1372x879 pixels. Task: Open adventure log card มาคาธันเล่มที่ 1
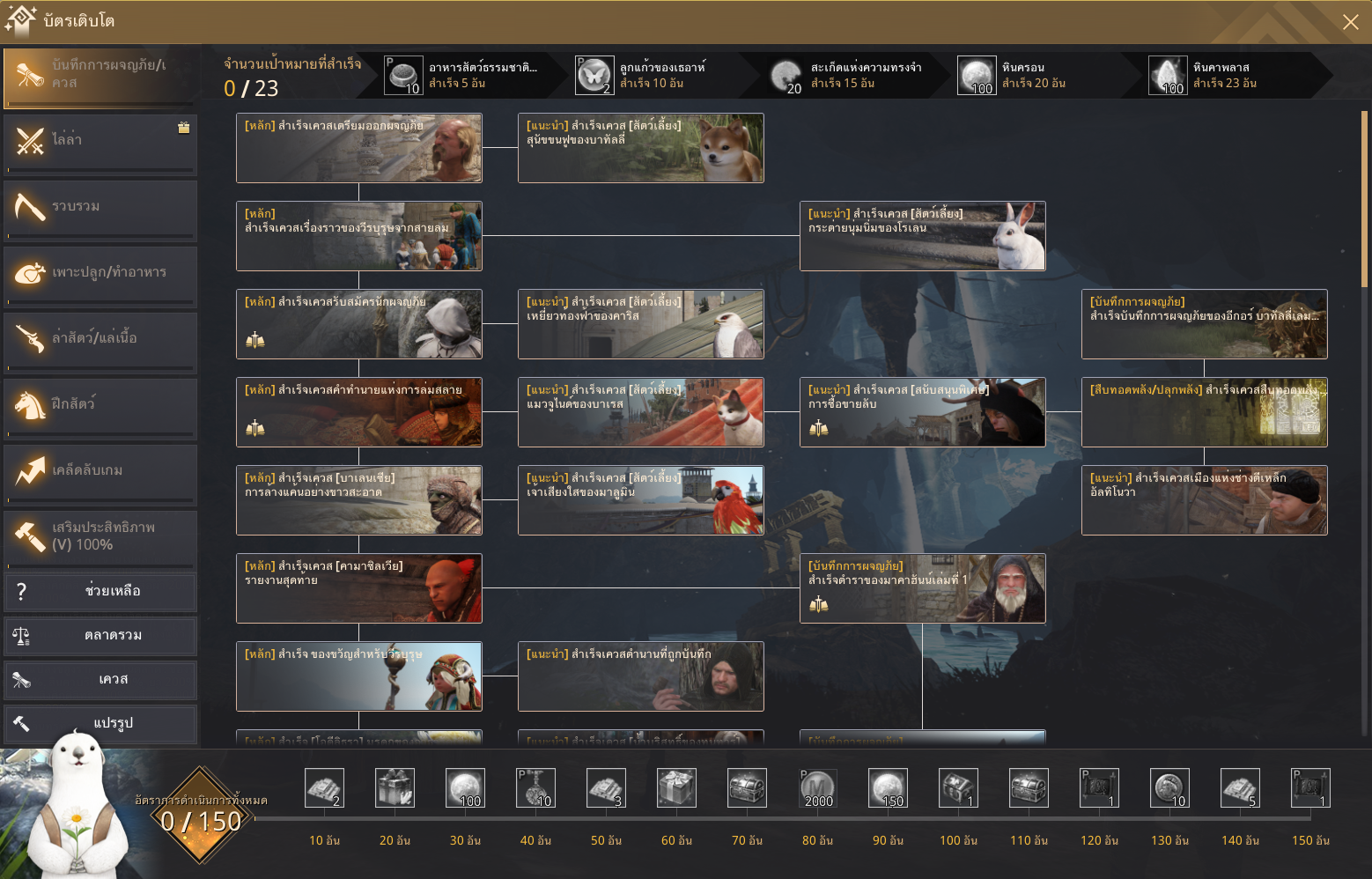point(923,588)
